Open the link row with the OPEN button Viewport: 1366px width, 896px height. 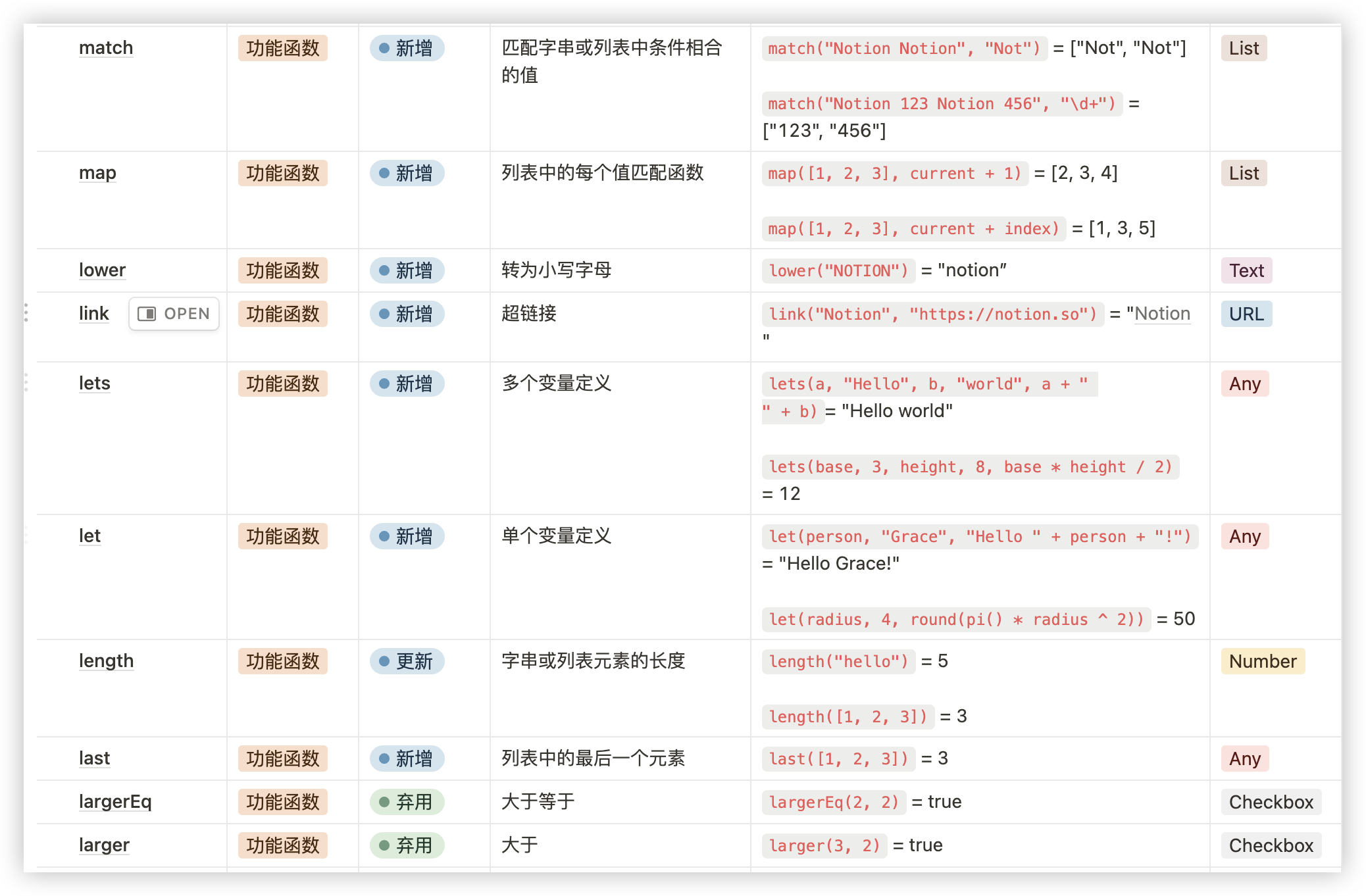pyautogui.click(x=173, y=314)
